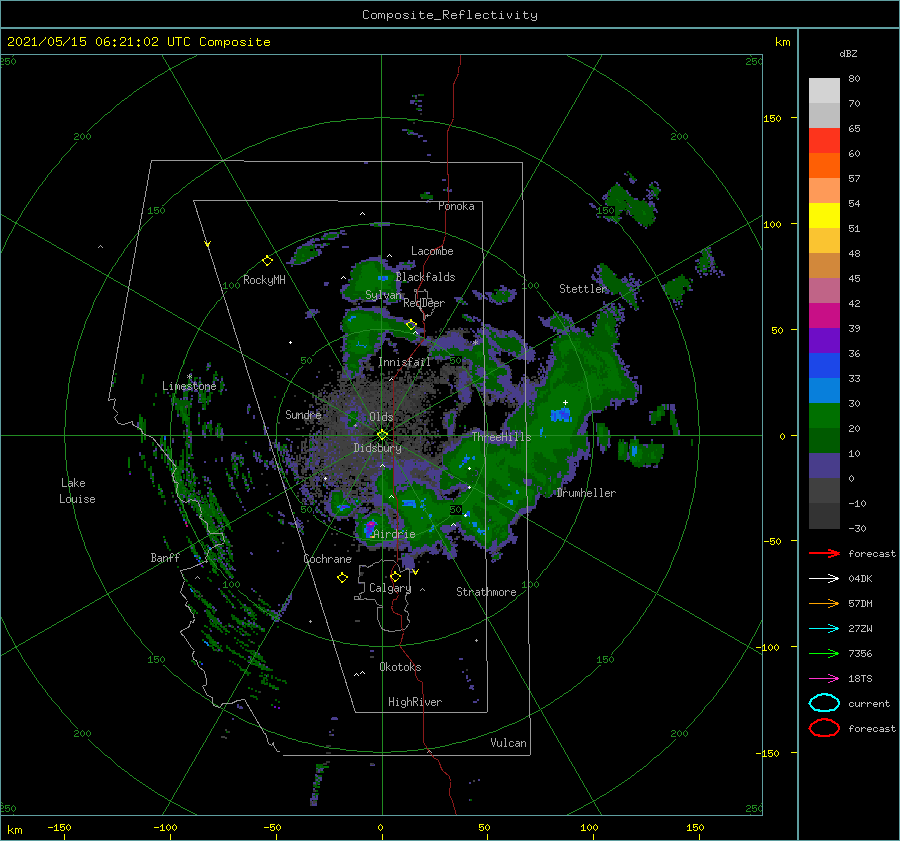Viewport: 900px width, 841px height.
Task: Click the Vulcan label
Action: point(508,743)
